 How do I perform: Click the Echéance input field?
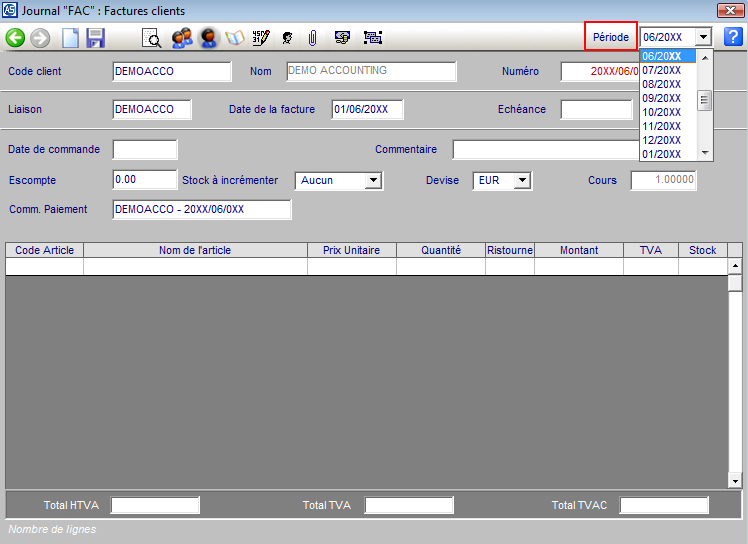pos(597,109)
